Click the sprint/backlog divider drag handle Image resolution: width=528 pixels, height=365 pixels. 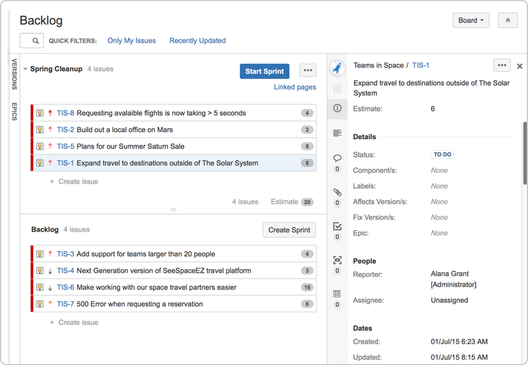click(x=173, y=209)
